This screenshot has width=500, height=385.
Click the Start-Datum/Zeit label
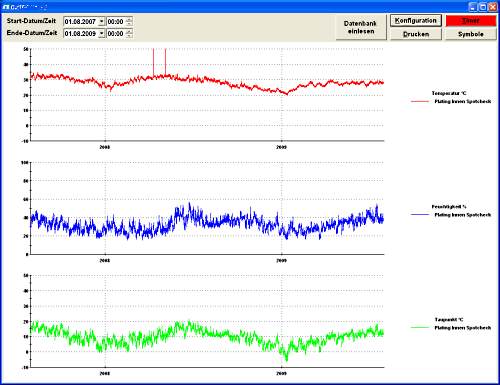tap(31, 21)
